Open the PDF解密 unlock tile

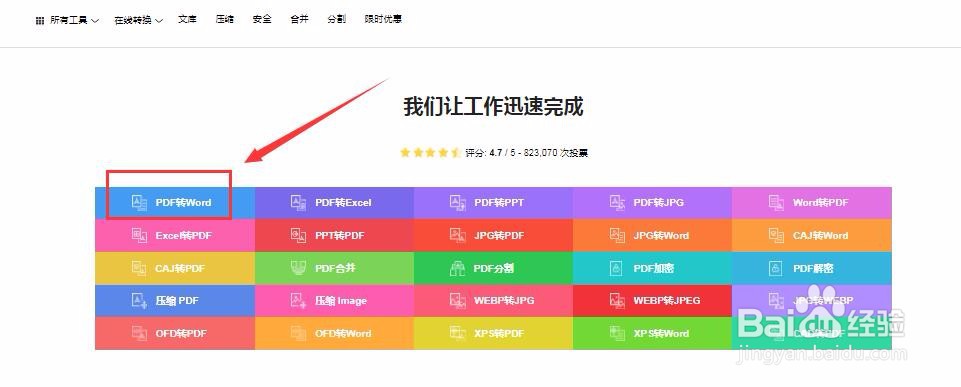click(x=812, y=268)
